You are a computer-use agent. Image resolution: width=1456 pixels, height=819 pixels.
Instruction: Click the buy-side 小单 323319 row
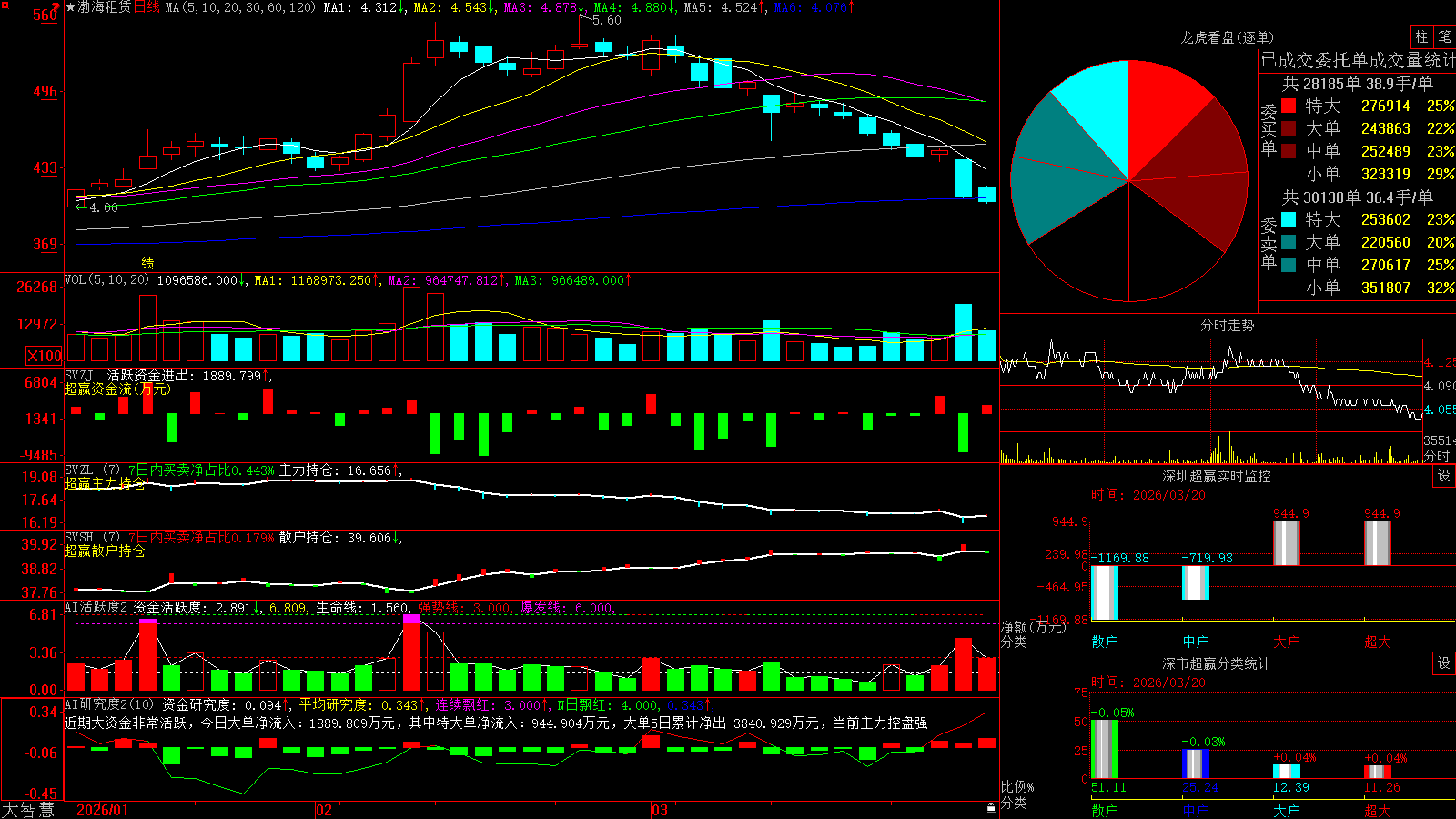tap(1368, 174)
